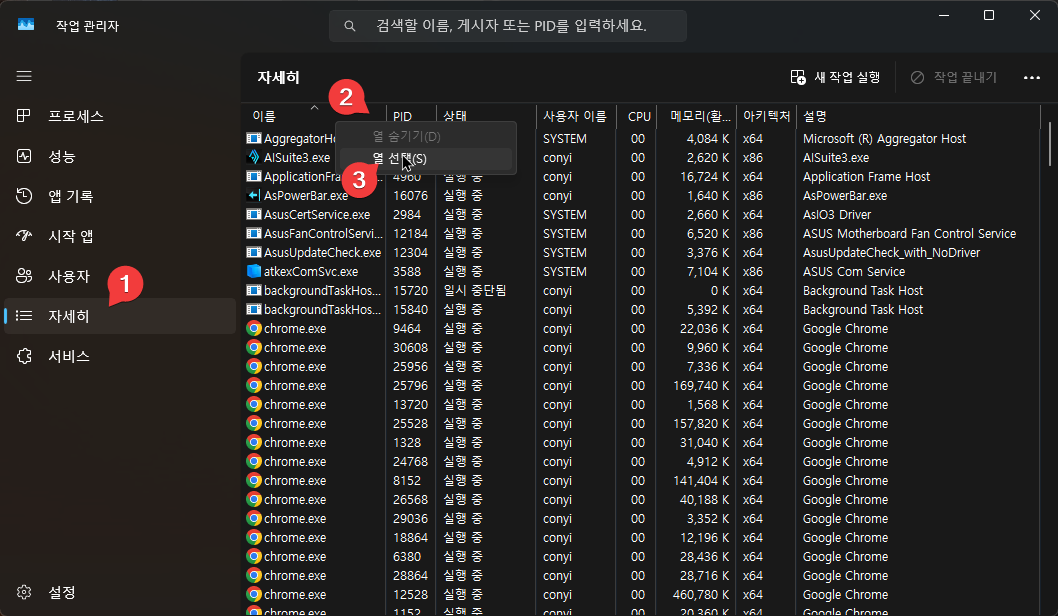This screenshot has height=616, width=1058.
Task: Open the 앱 기록 (App history) icon
Action: pyautogui.click(x=24, y=196)
